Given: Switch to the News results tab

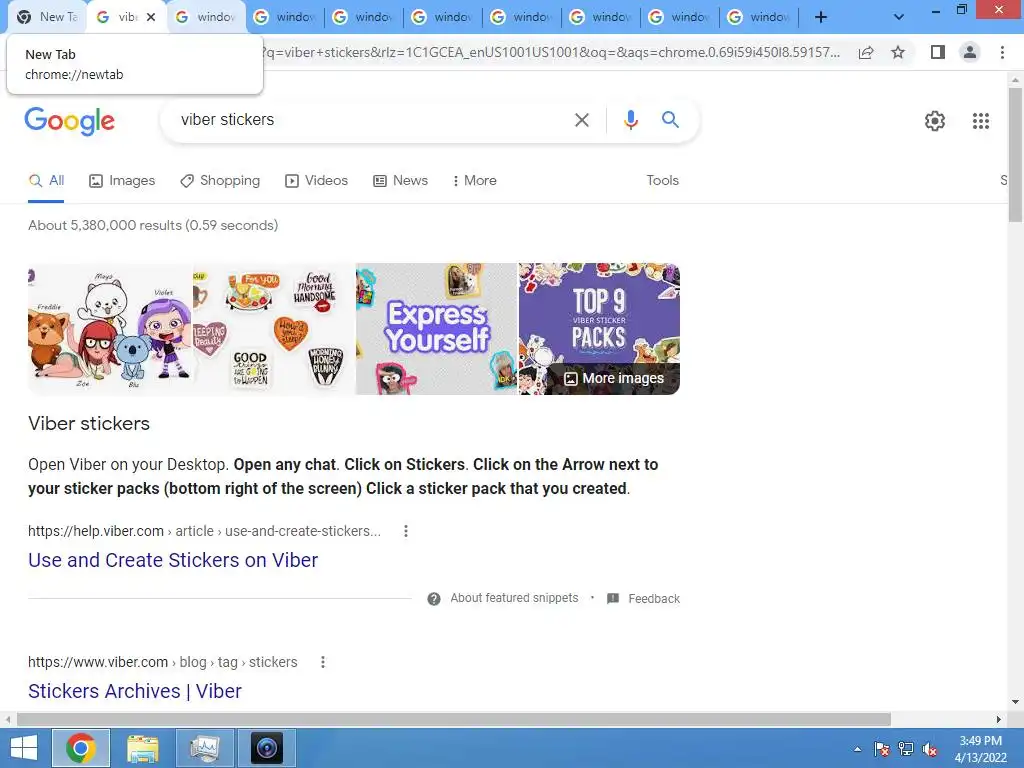Looking at the screenshot, I should click(400, 181).
